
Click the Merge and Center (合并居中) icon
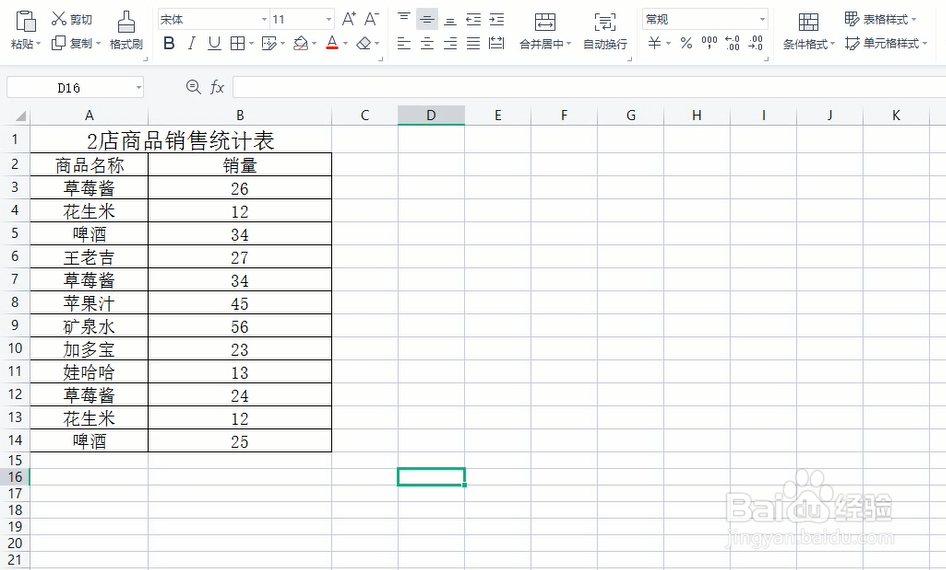(545, 22)
